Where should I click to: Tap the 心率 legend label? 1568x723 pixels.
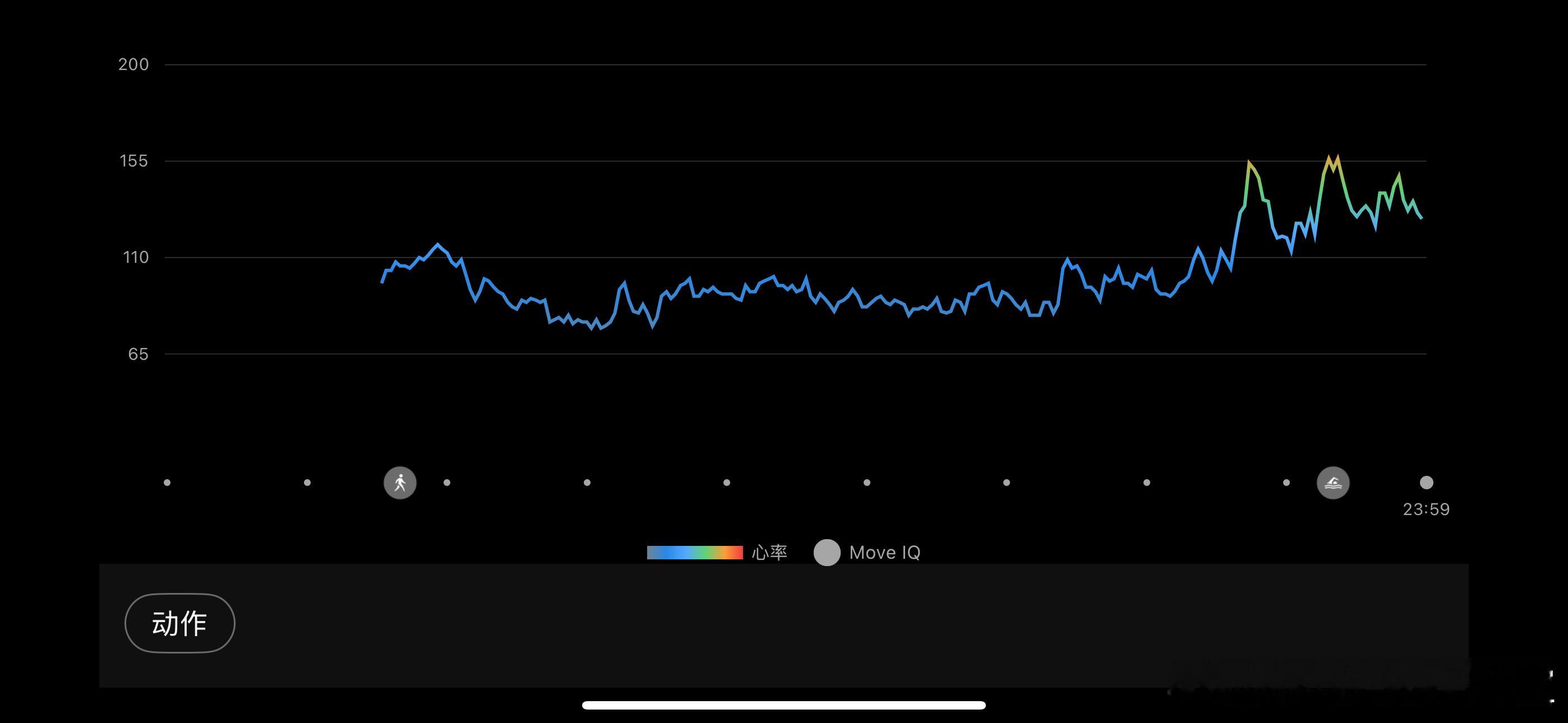(x=769, y=553)
